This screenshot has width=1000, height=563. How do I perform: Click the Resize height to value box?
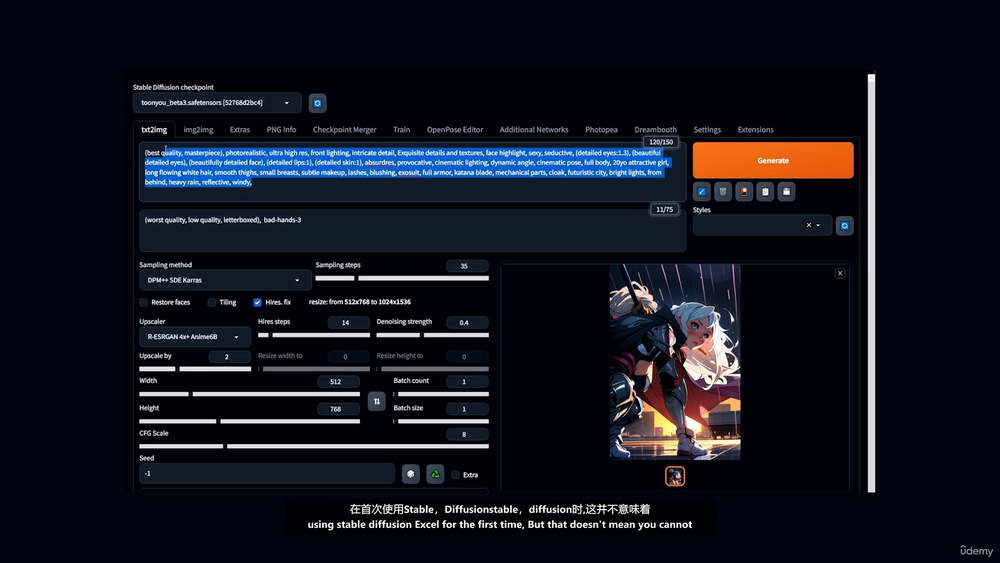(x=467, y=357)
